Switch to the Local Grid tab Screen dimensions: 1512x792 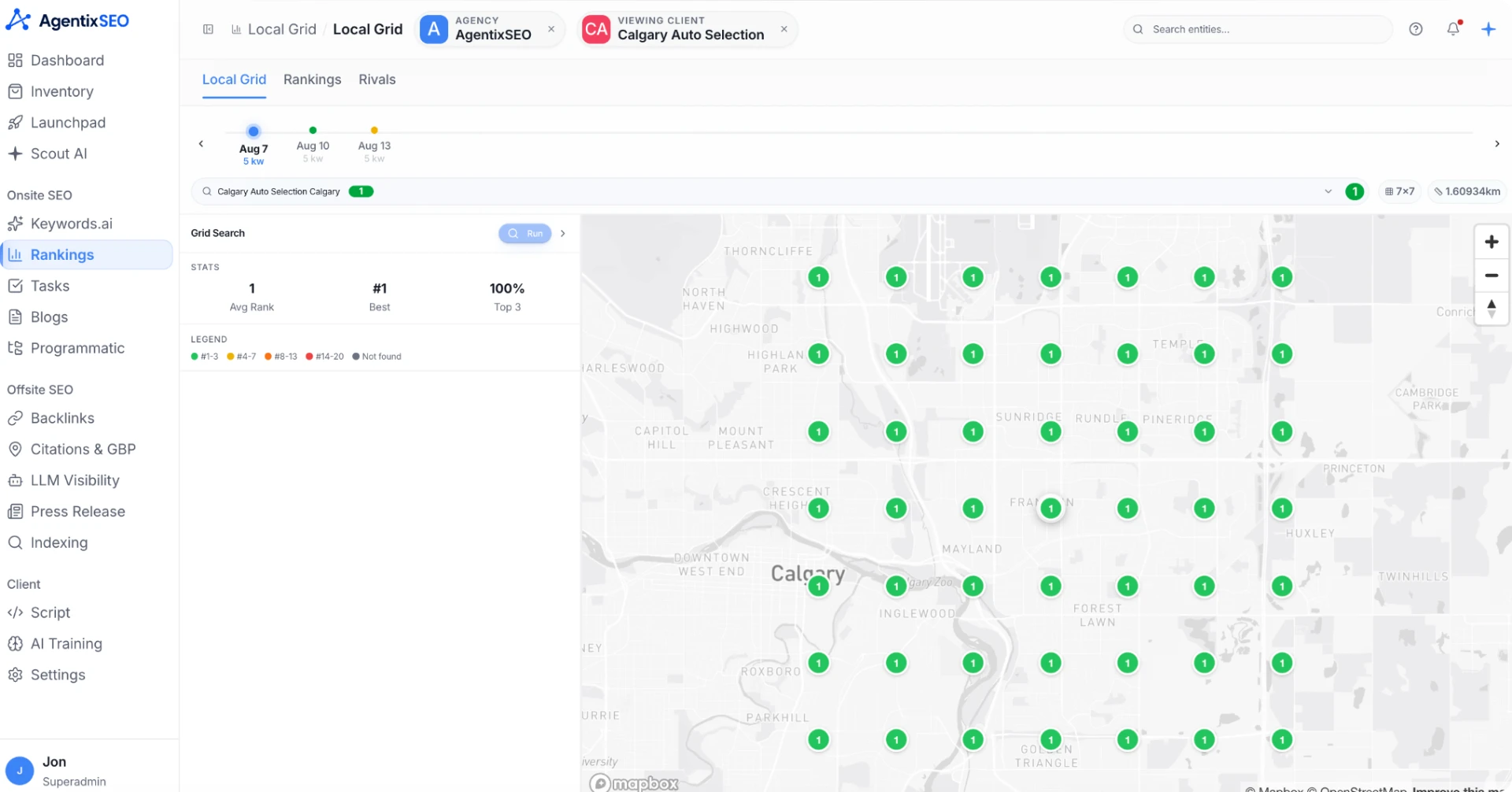(234, 80)
